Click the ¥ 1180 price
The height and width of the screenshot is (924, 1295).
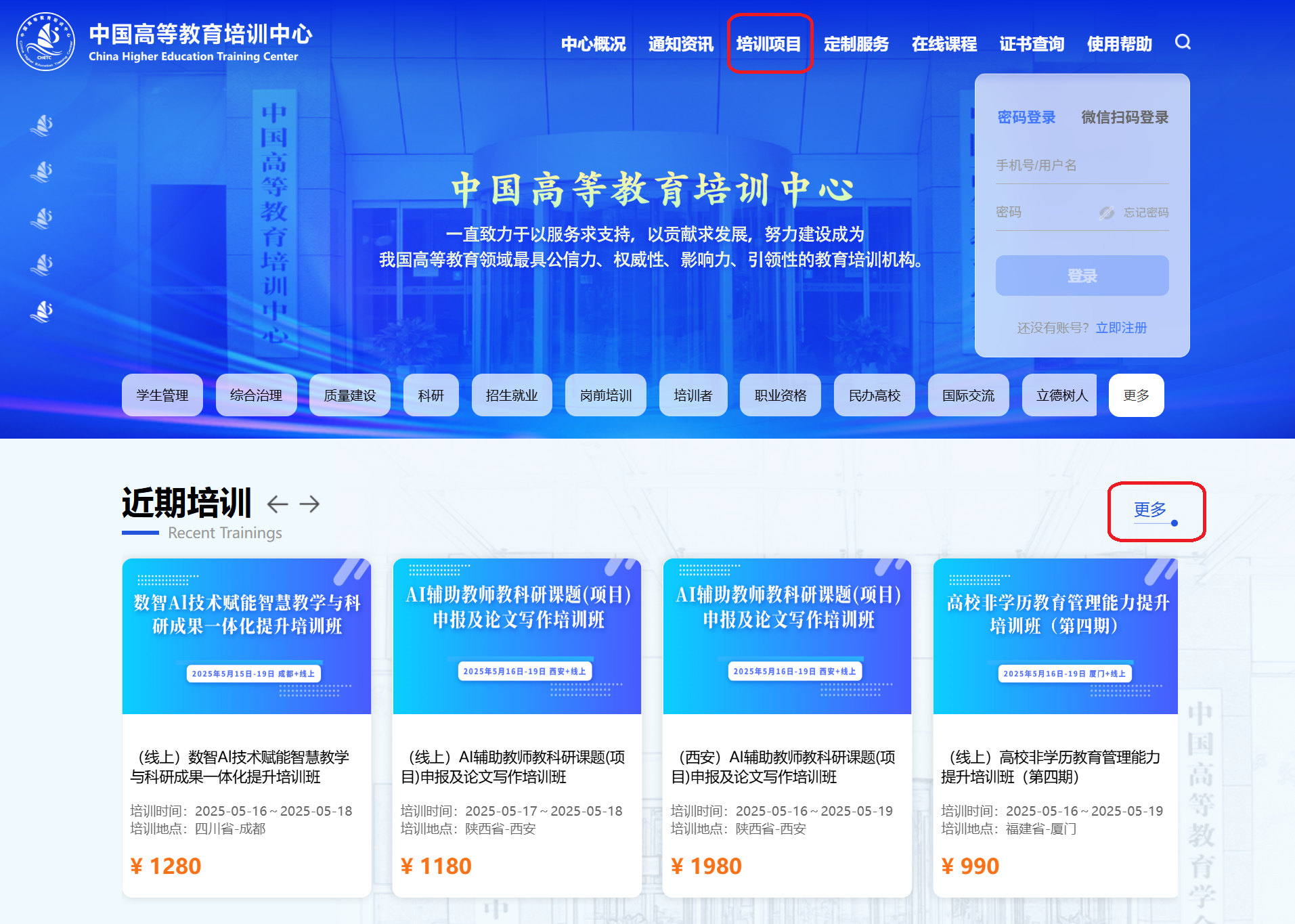click(x=436, y=866)
